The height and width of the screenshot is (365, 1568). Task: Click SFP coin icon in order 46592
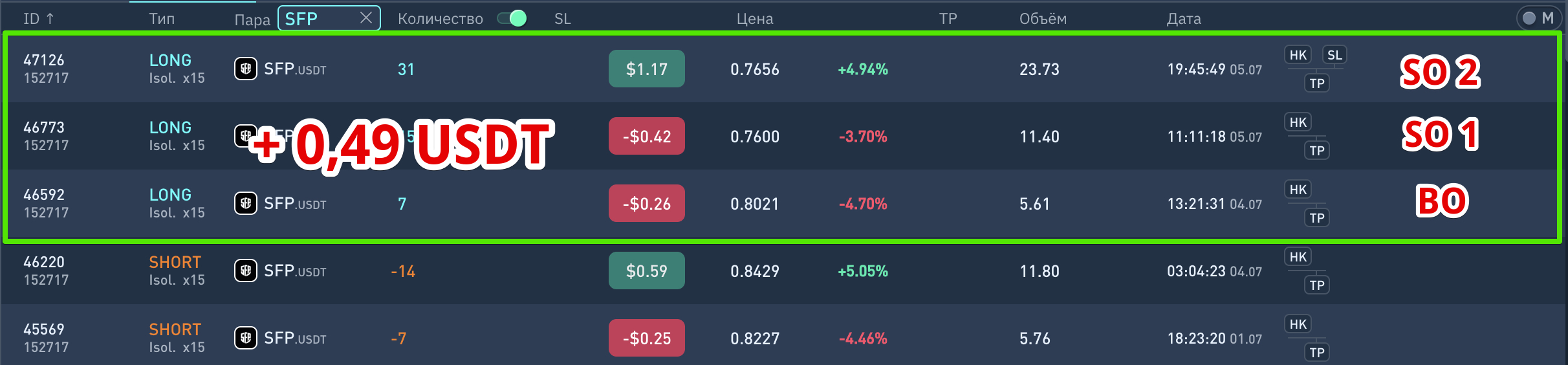pyautogui.click(x=246, y=203)
